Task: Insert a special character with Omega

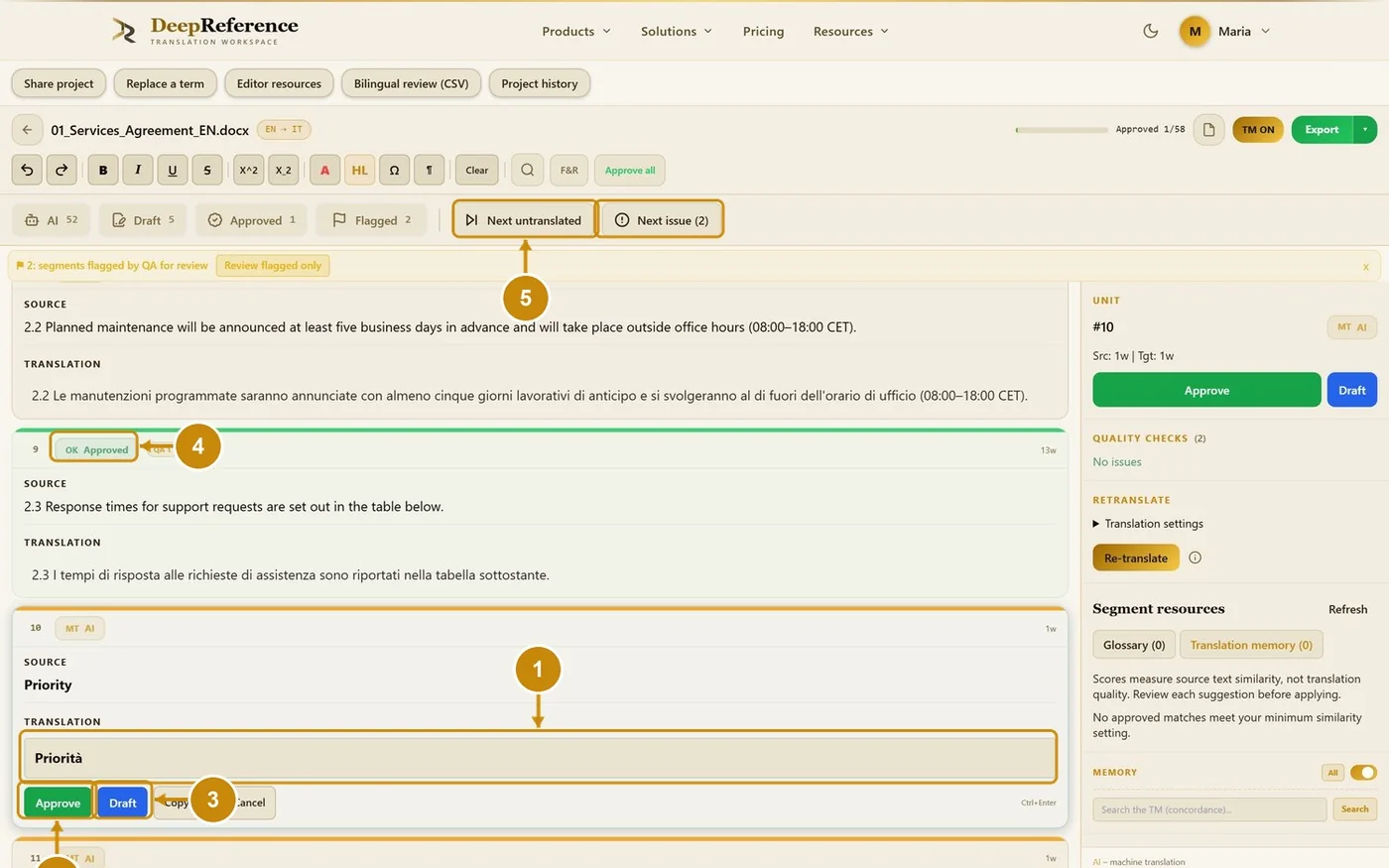Action: click(395, 170)
